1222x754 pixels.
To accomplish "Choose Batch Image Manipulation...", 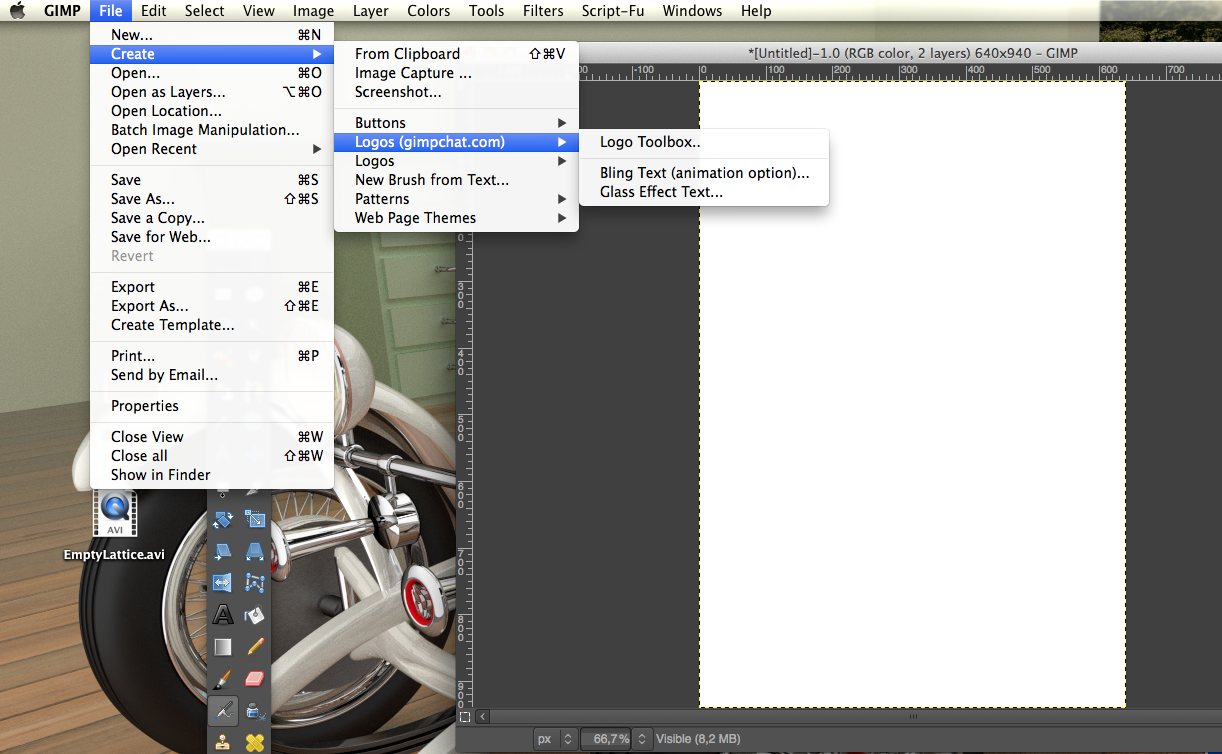I will point(211,130).
